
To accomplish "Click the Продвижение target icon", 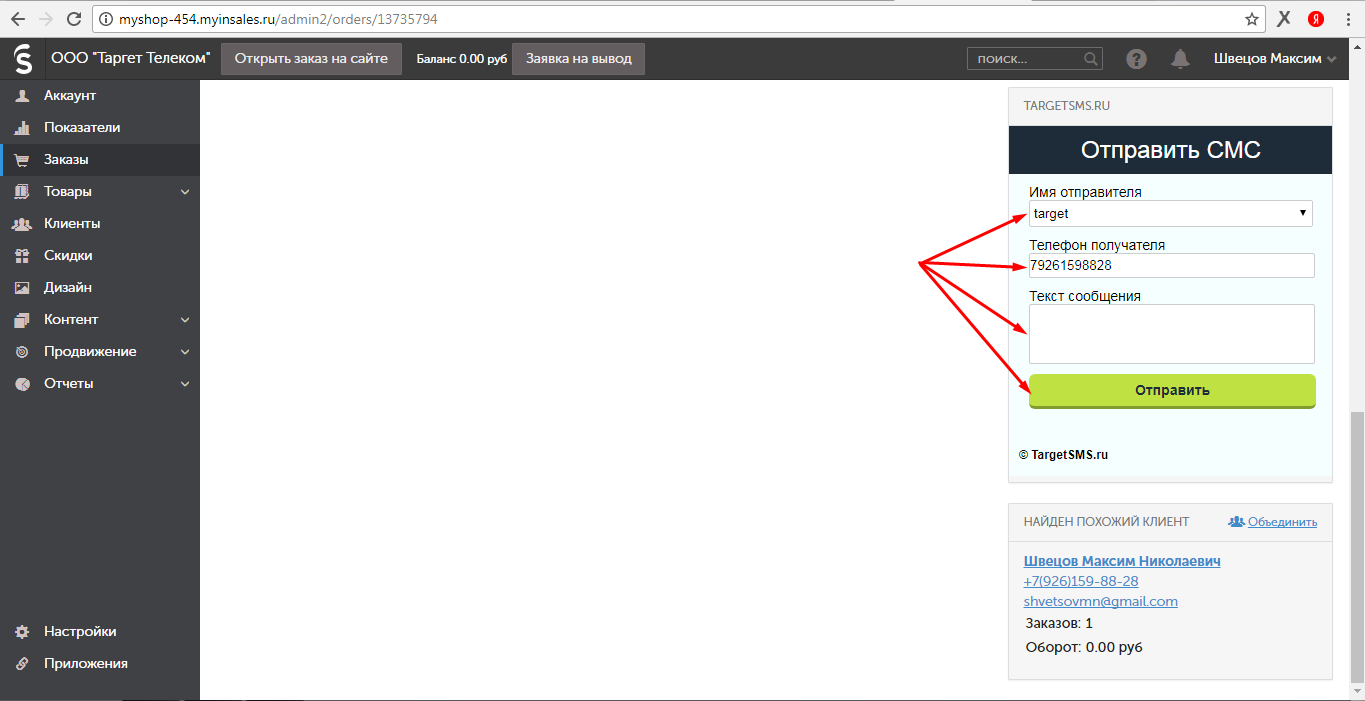I will pyautogui.click(x=22, y=352).
